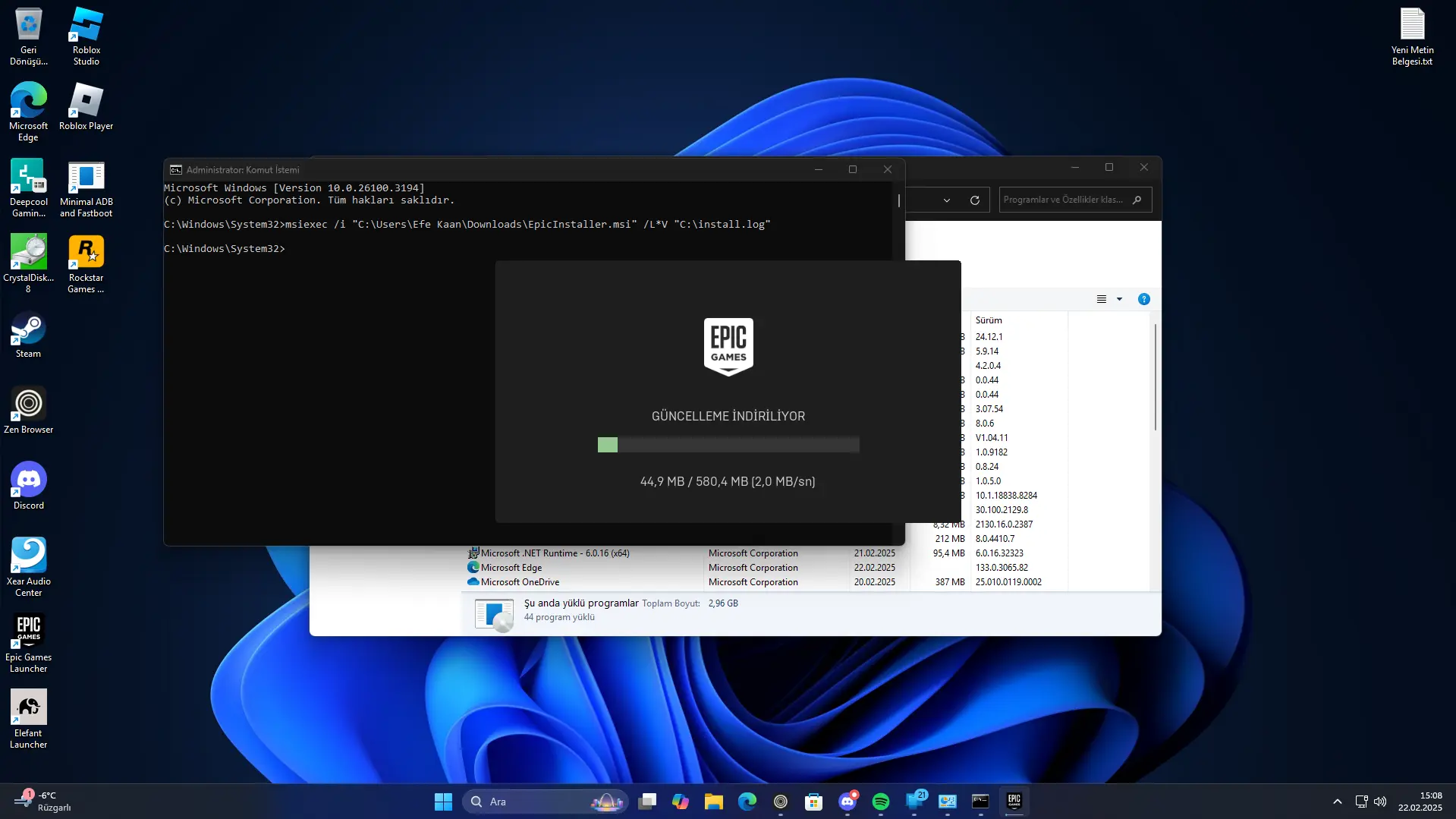Open Task View from the taskbar

click(x=647, y=802)
